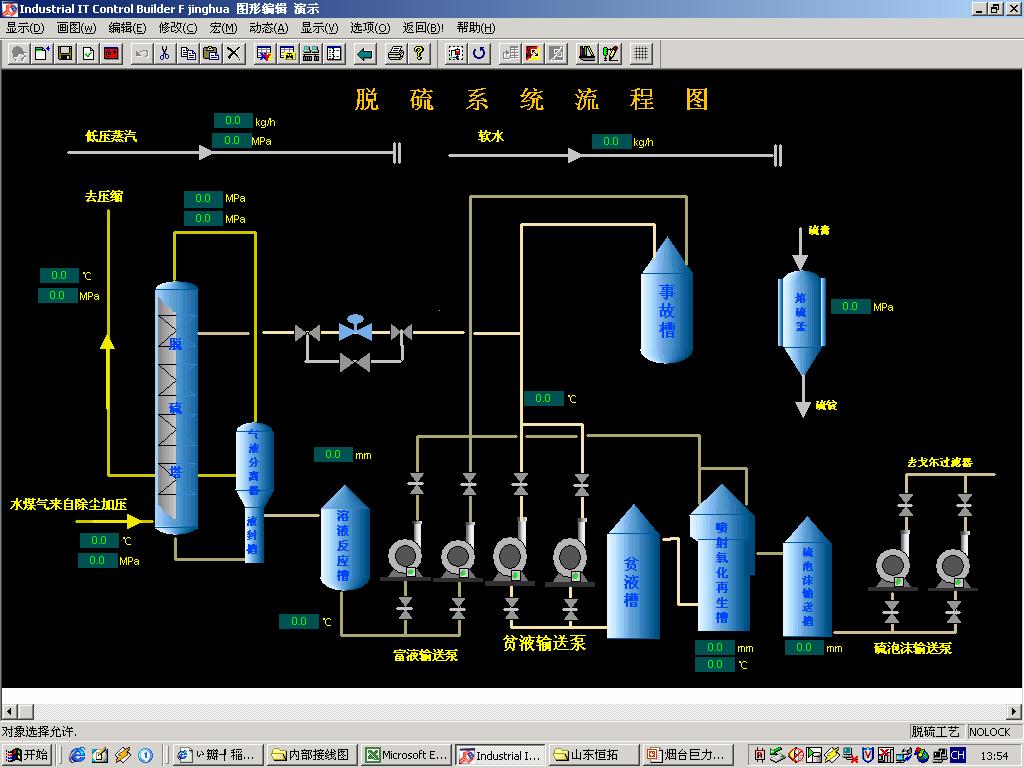This screenshot has height=768, width=1024.
Task: Open the 画图(W) menu
Action: click(77, 28)
